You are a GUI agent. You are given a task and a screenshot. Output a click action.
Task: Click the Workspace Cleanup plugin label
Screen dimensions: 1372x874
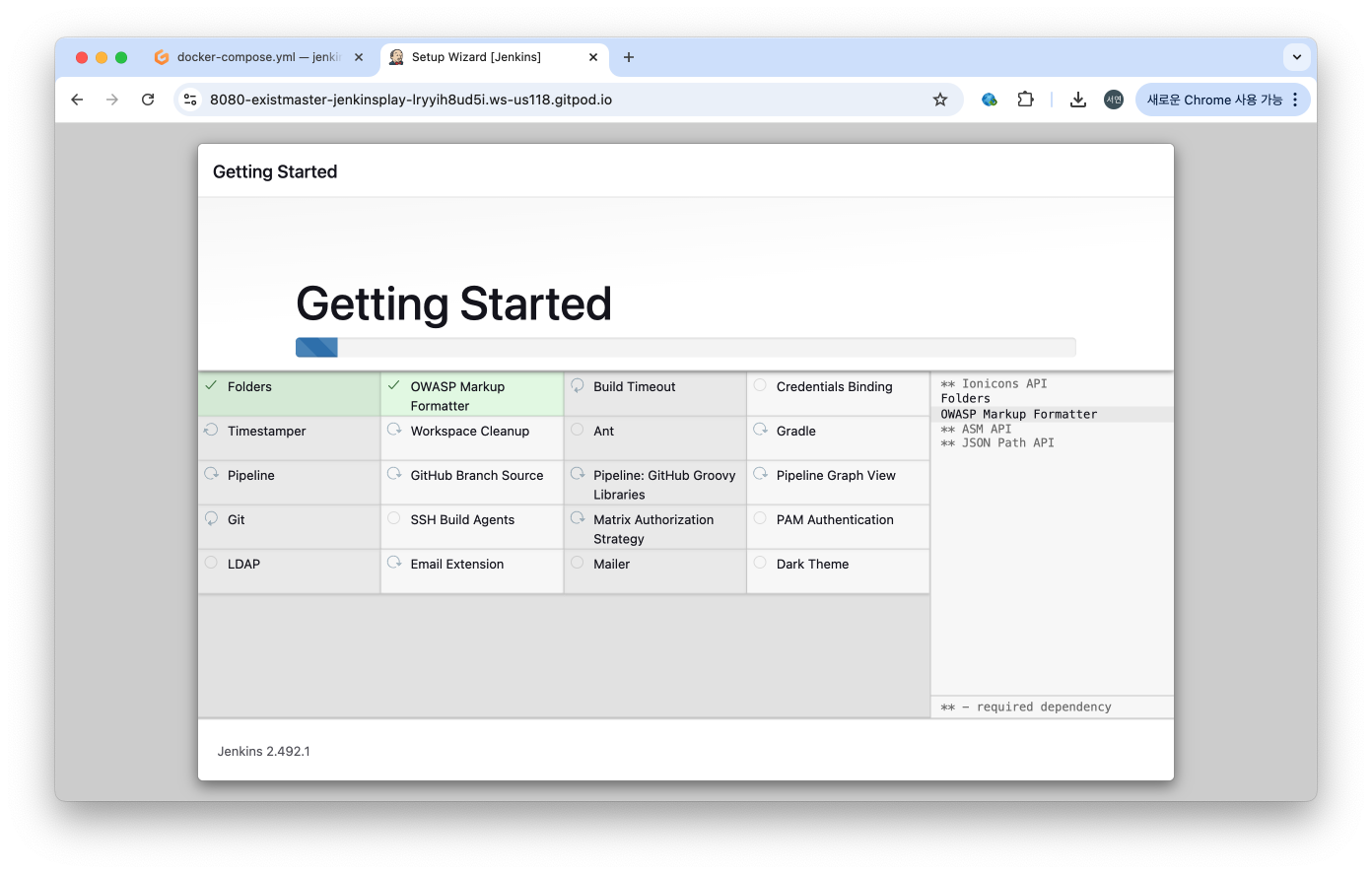point(470,431)
